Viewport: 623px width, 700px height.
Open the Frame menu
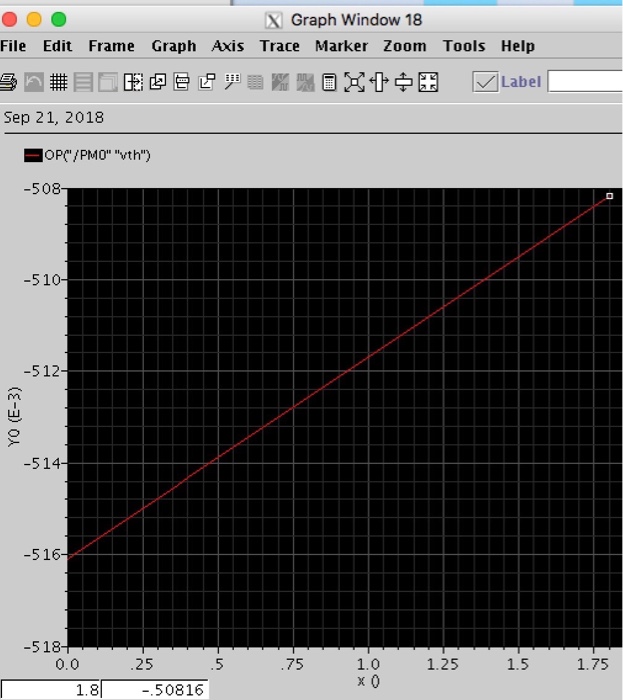click(x=111, y=46)
